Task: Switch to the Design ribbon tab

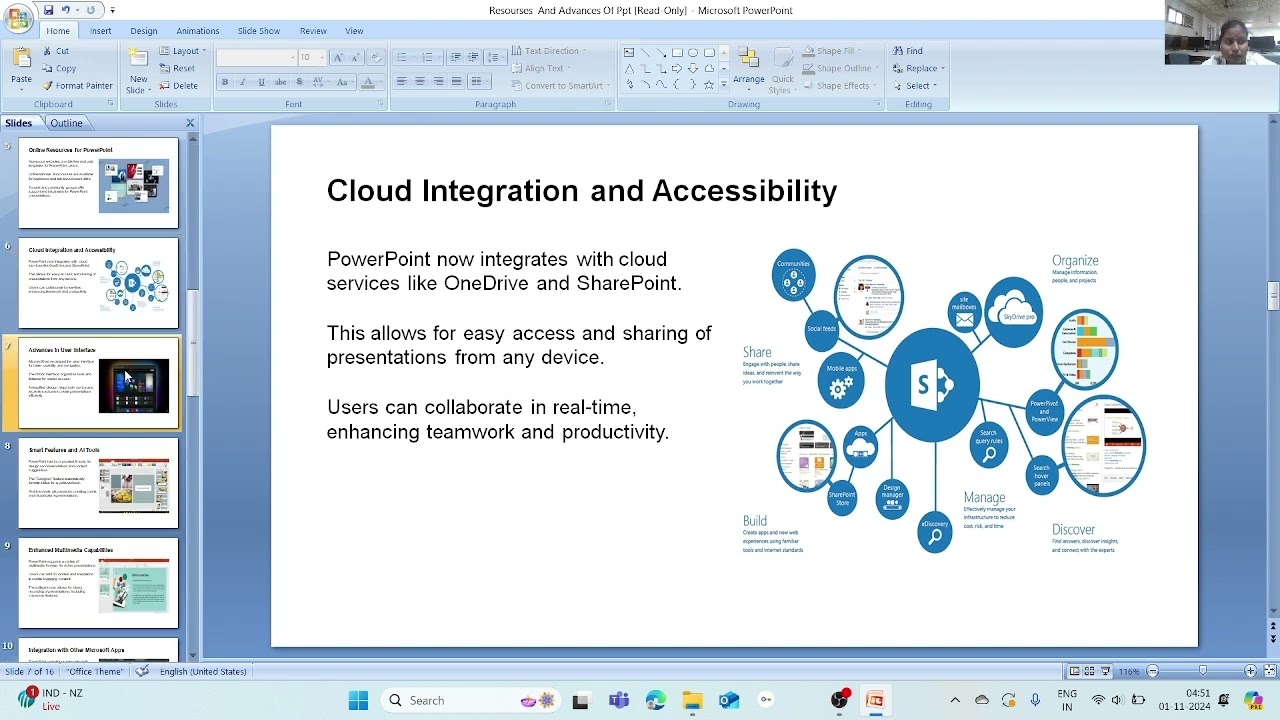Action: point(143,31)
